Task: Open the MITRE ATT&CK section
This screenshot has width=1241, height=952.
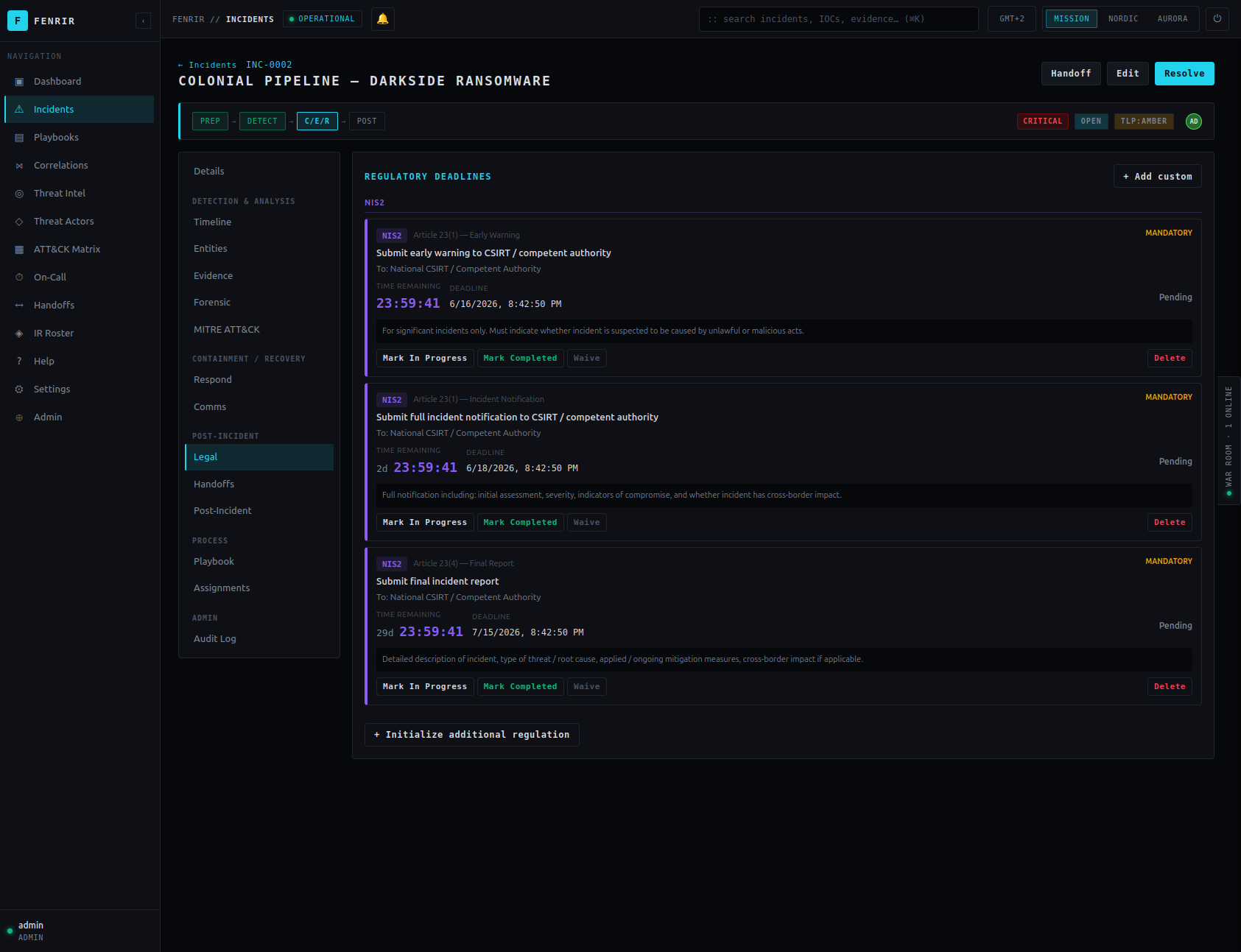Action: [x=259, y=330]
